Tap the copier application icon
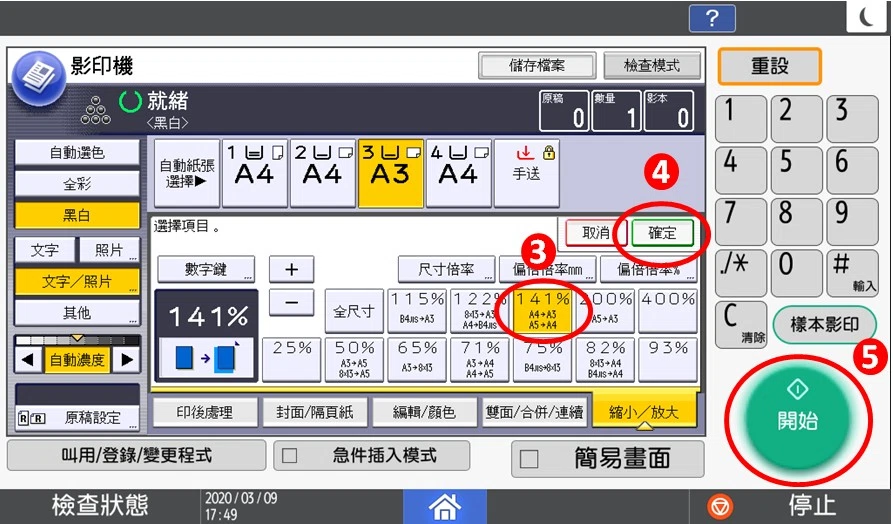Viewport: 893px width, 524px height. click(x=39, y=79)
